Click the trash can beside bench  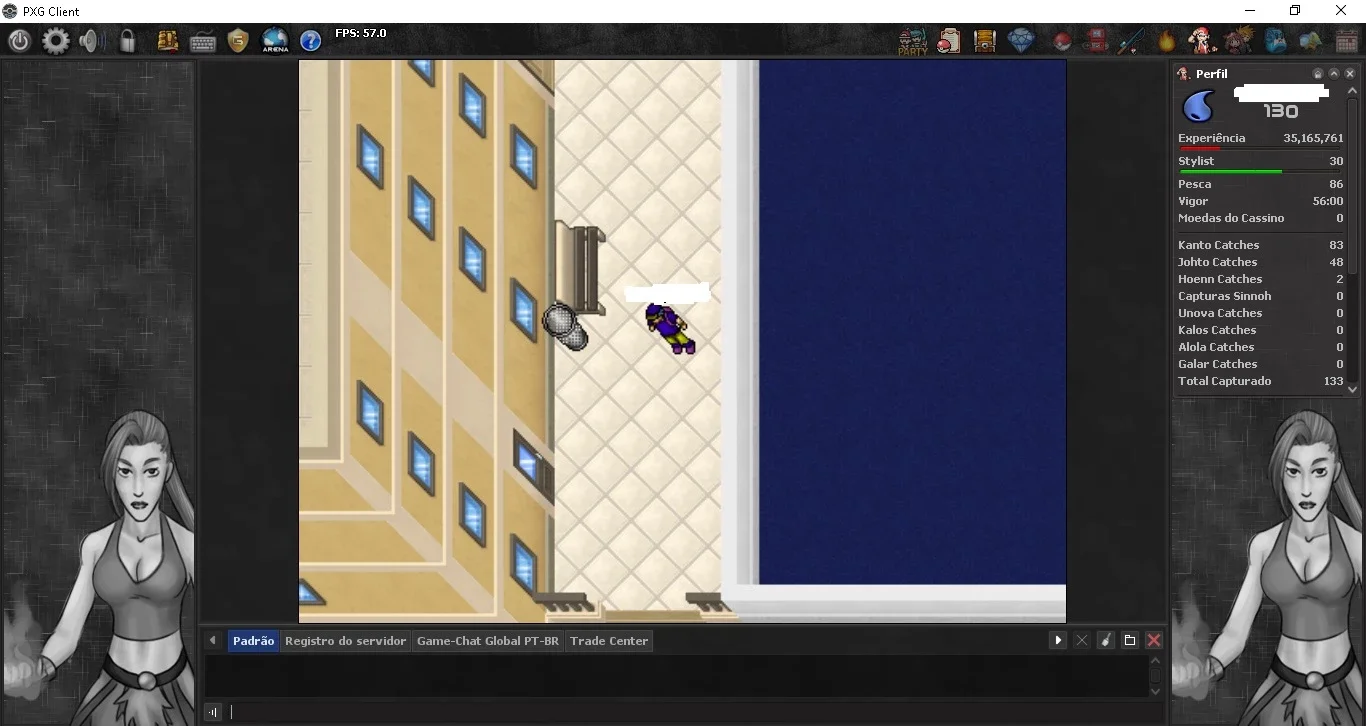point(566,327)
